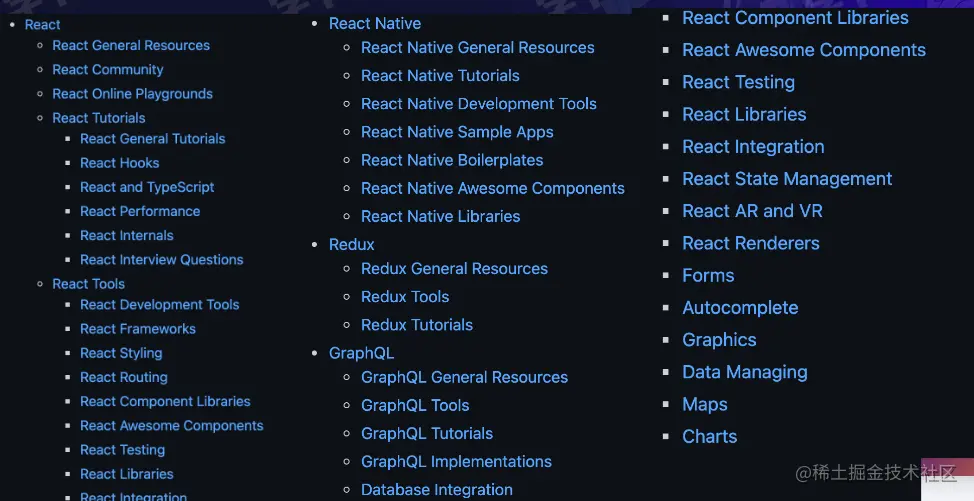Click React Routing

coord(124,377)
